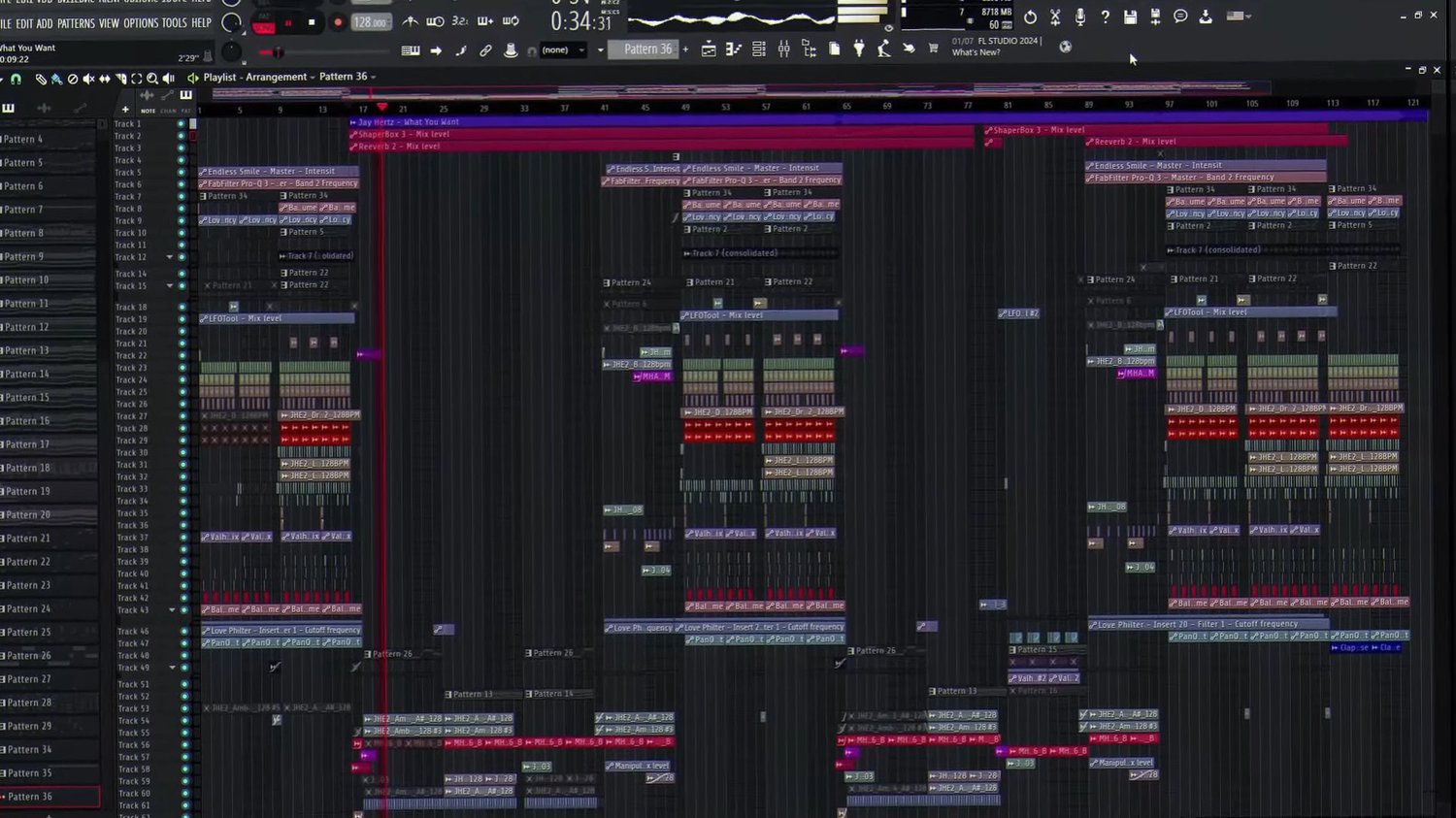Mute Track 54 via its green LED
Screen dimensions: 1456x818
pos(184,721)
